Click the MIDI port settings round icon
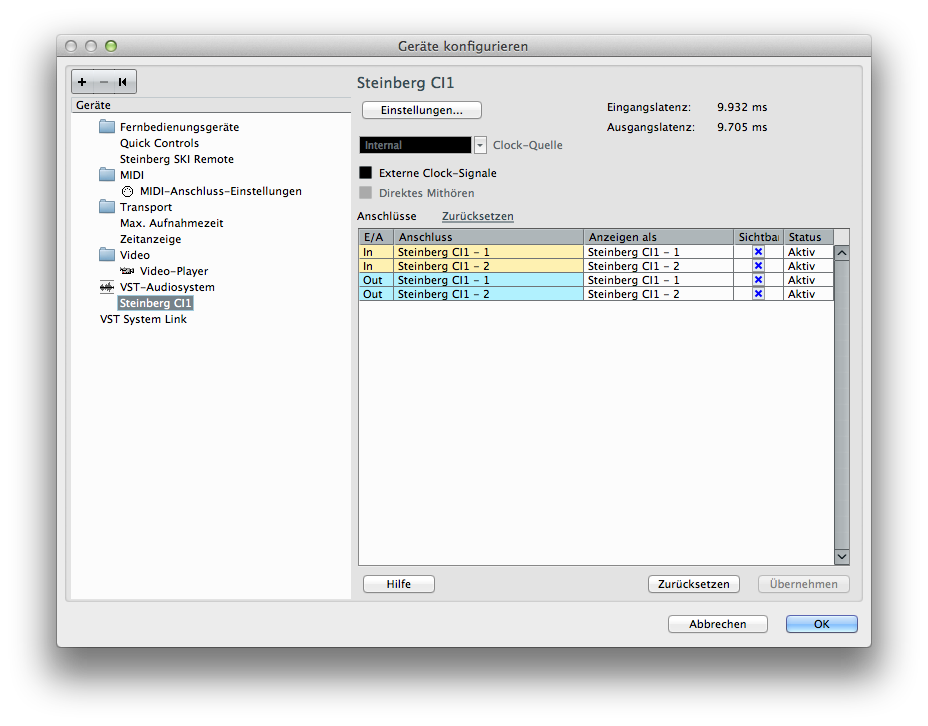 click(127, 191)
